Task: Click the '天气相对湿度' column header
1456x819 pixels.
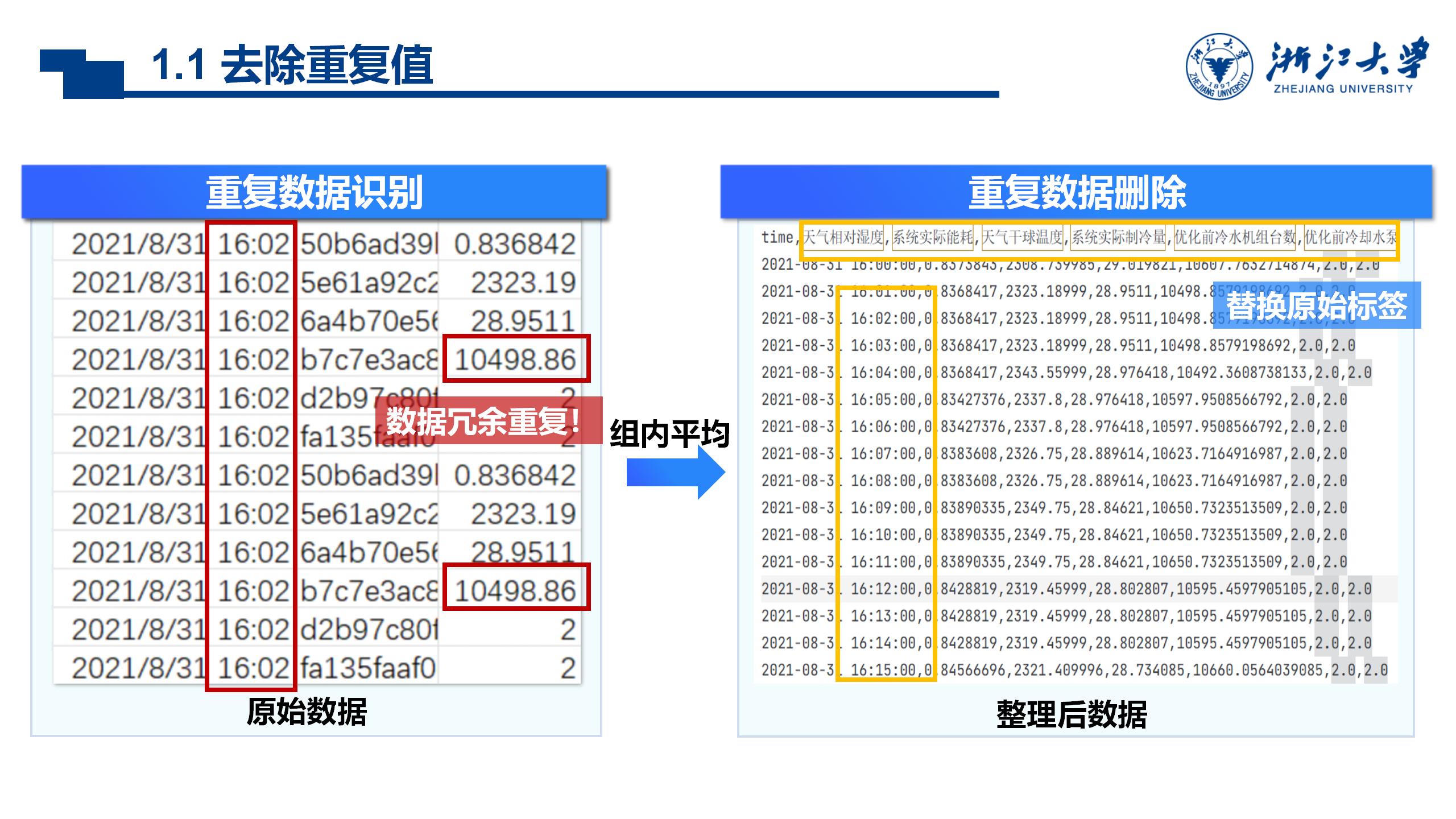Action: (843, 237)
